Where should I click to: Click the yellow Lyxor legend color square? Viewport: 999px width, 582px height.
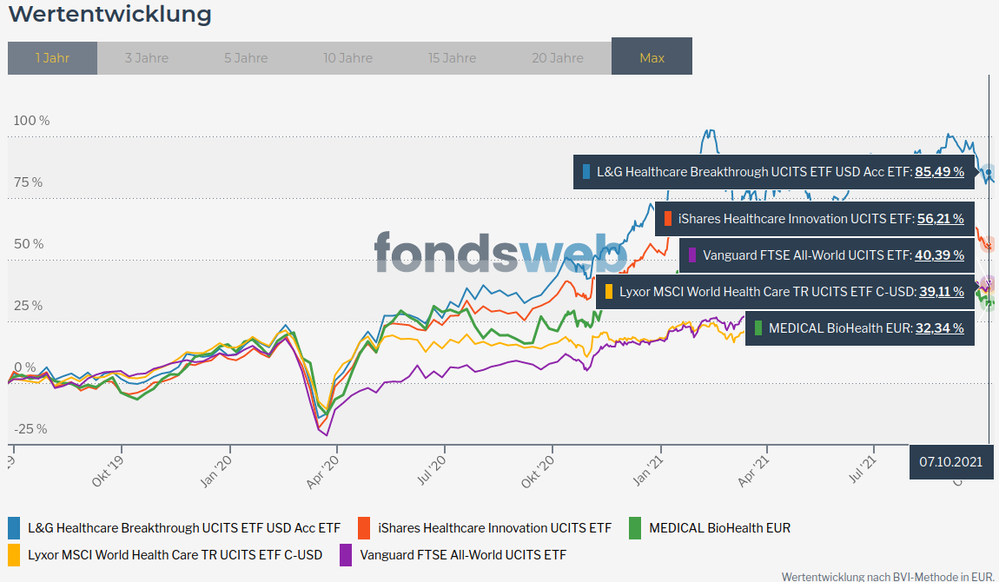[14, 554]
